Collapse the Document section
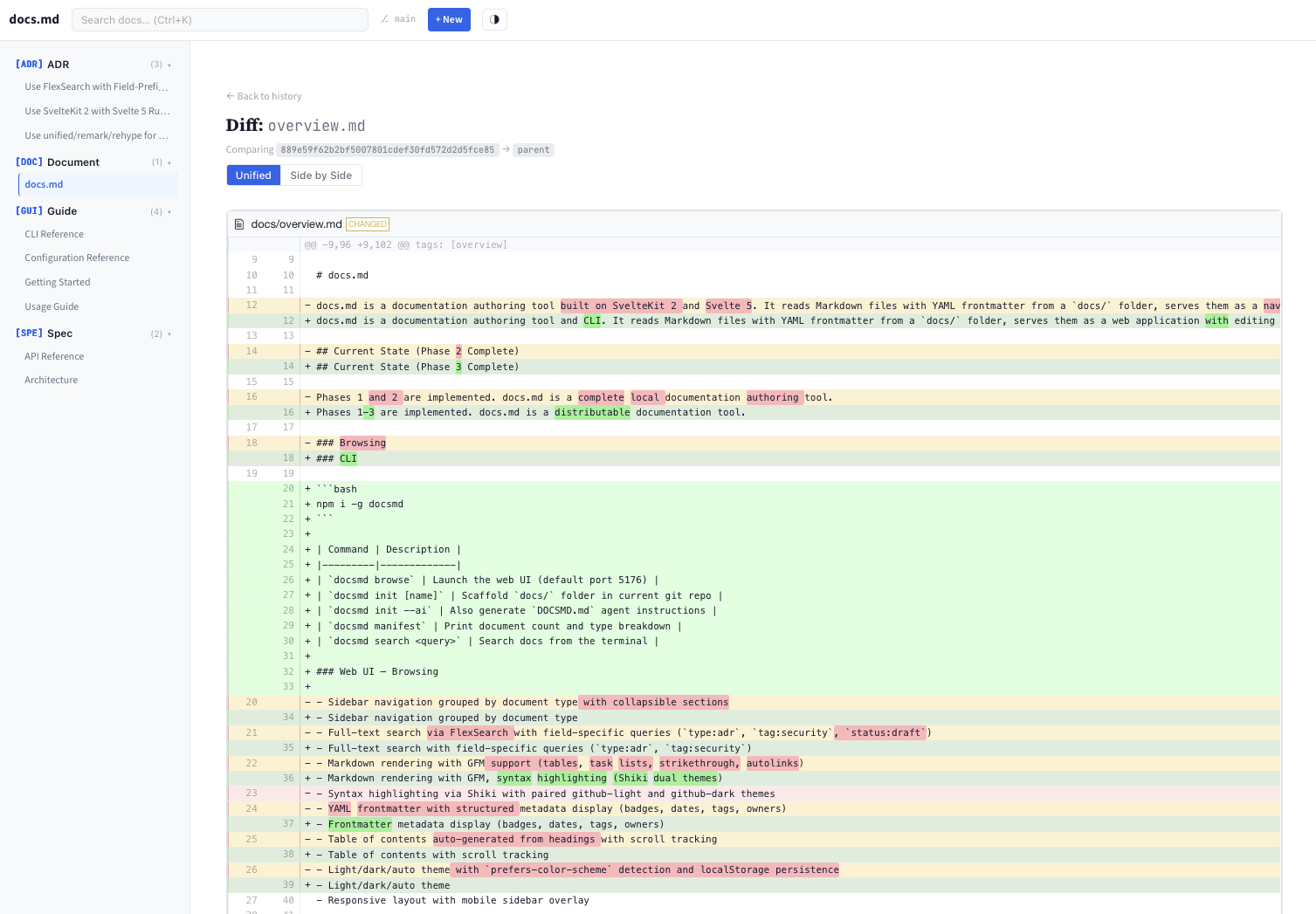 (169, 162)
